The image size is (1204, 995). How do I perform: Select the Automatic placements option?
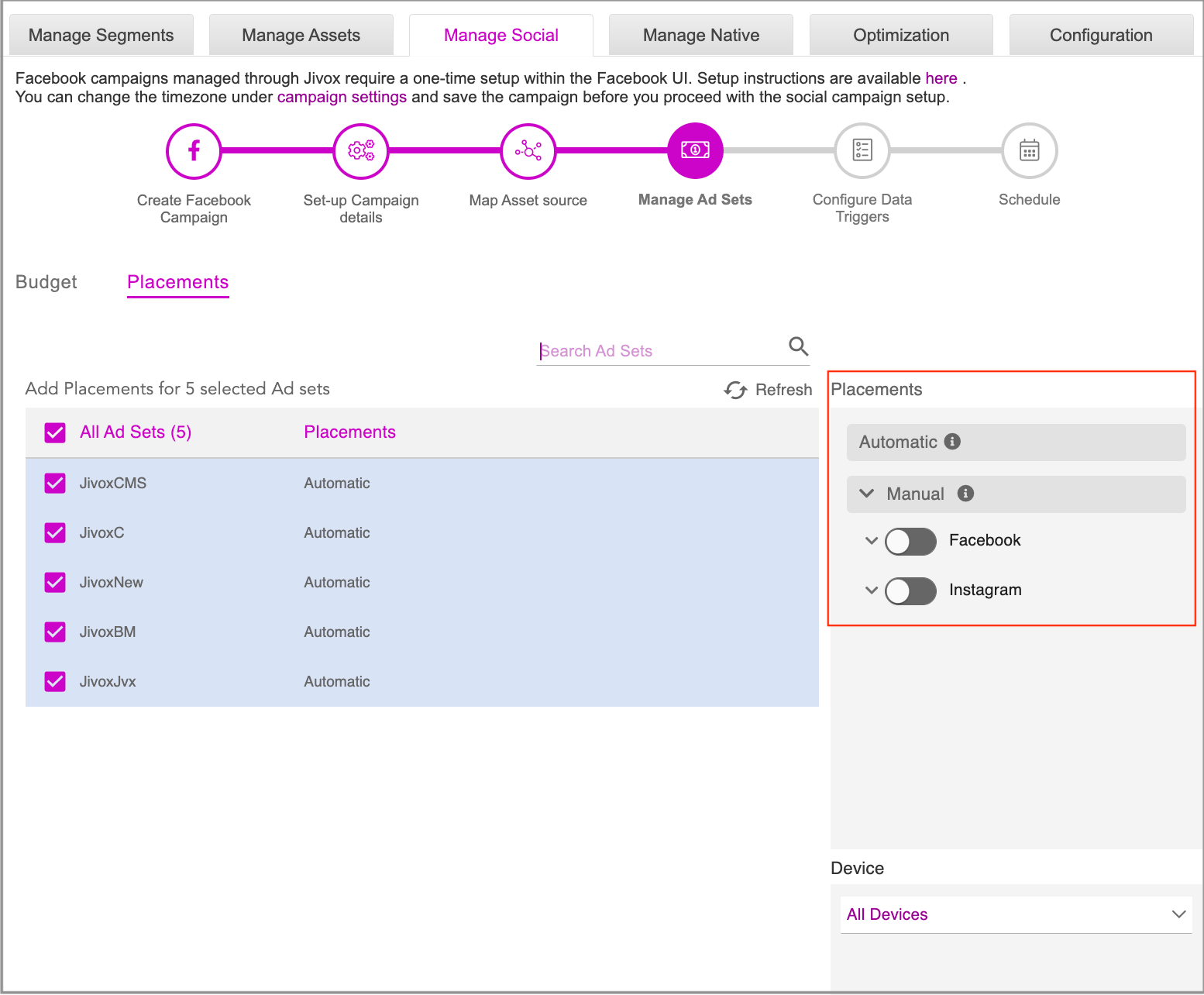click(x=1017, y=442)
